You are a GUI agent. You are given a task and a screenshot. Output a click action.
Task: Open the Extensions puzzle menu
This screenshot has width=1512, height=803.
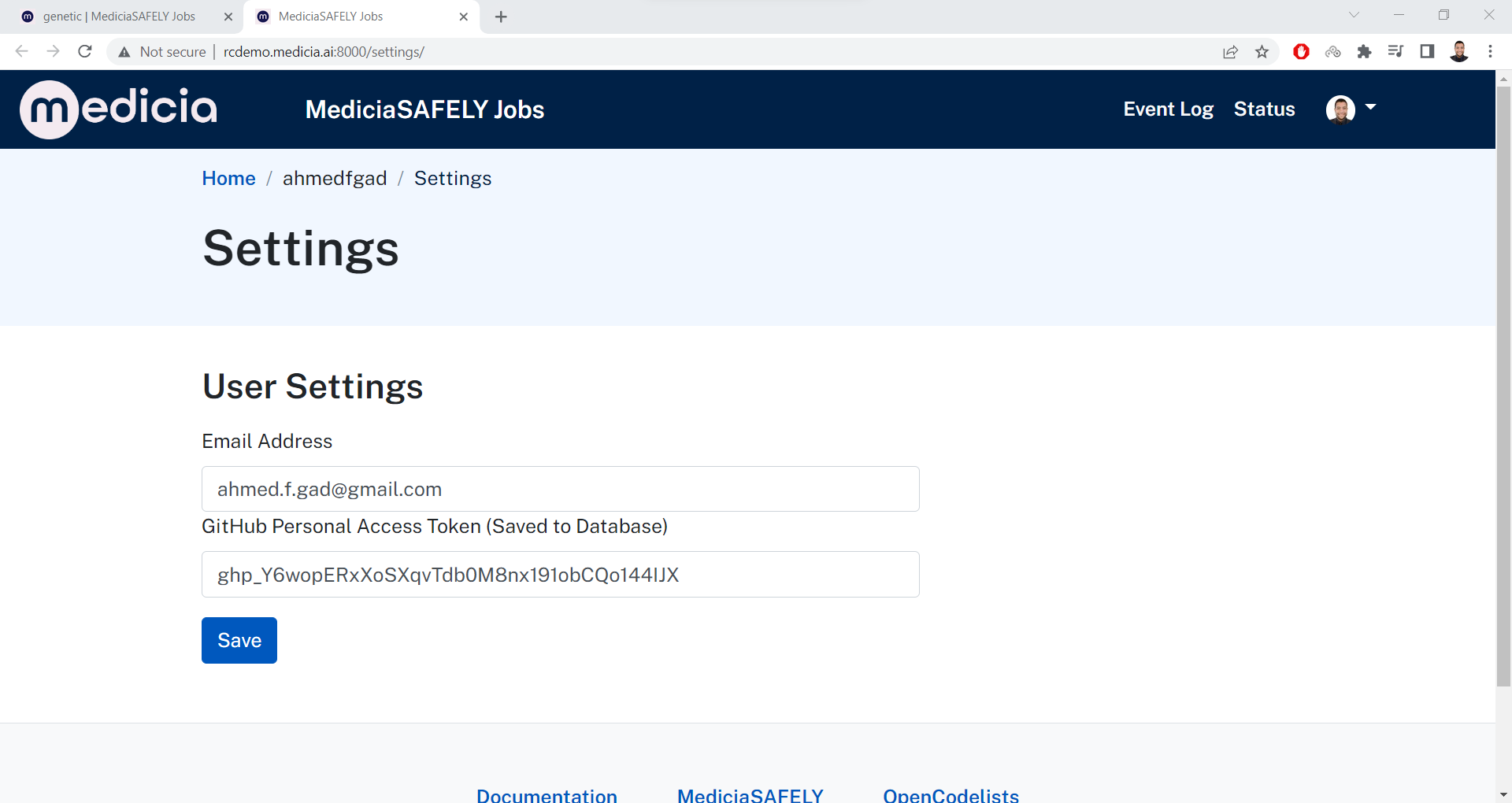1364,52
